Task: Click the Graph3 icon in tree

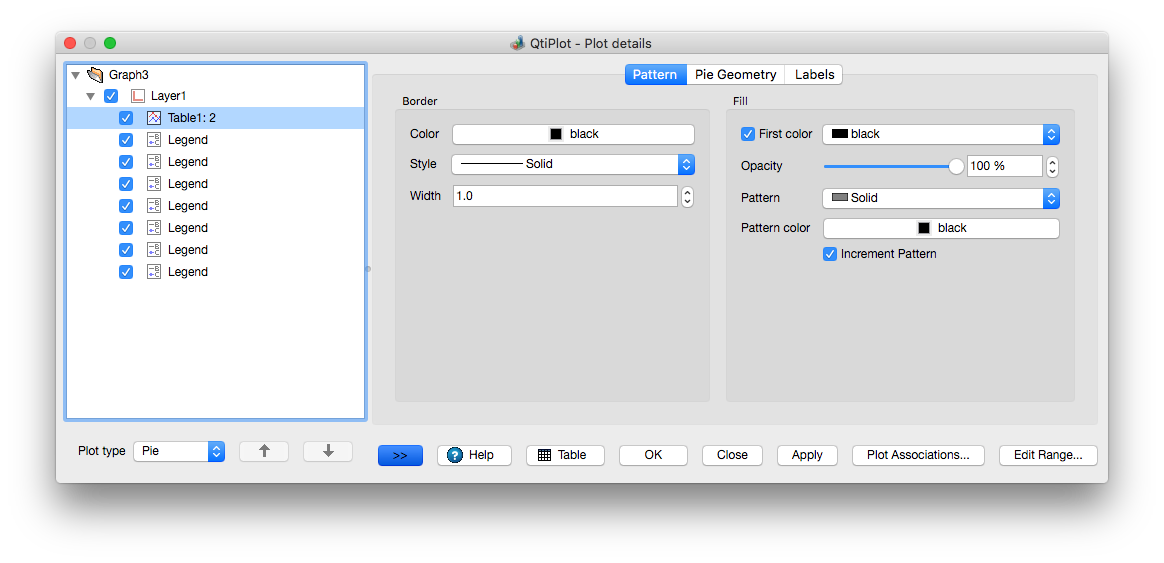Action: pos(95,74)
